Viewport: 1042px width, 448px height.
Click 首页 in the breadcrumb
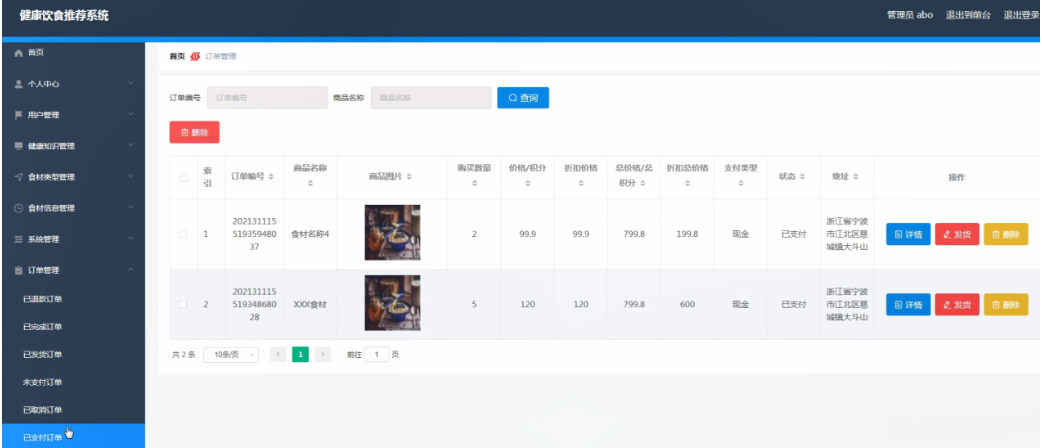point(177,56)
